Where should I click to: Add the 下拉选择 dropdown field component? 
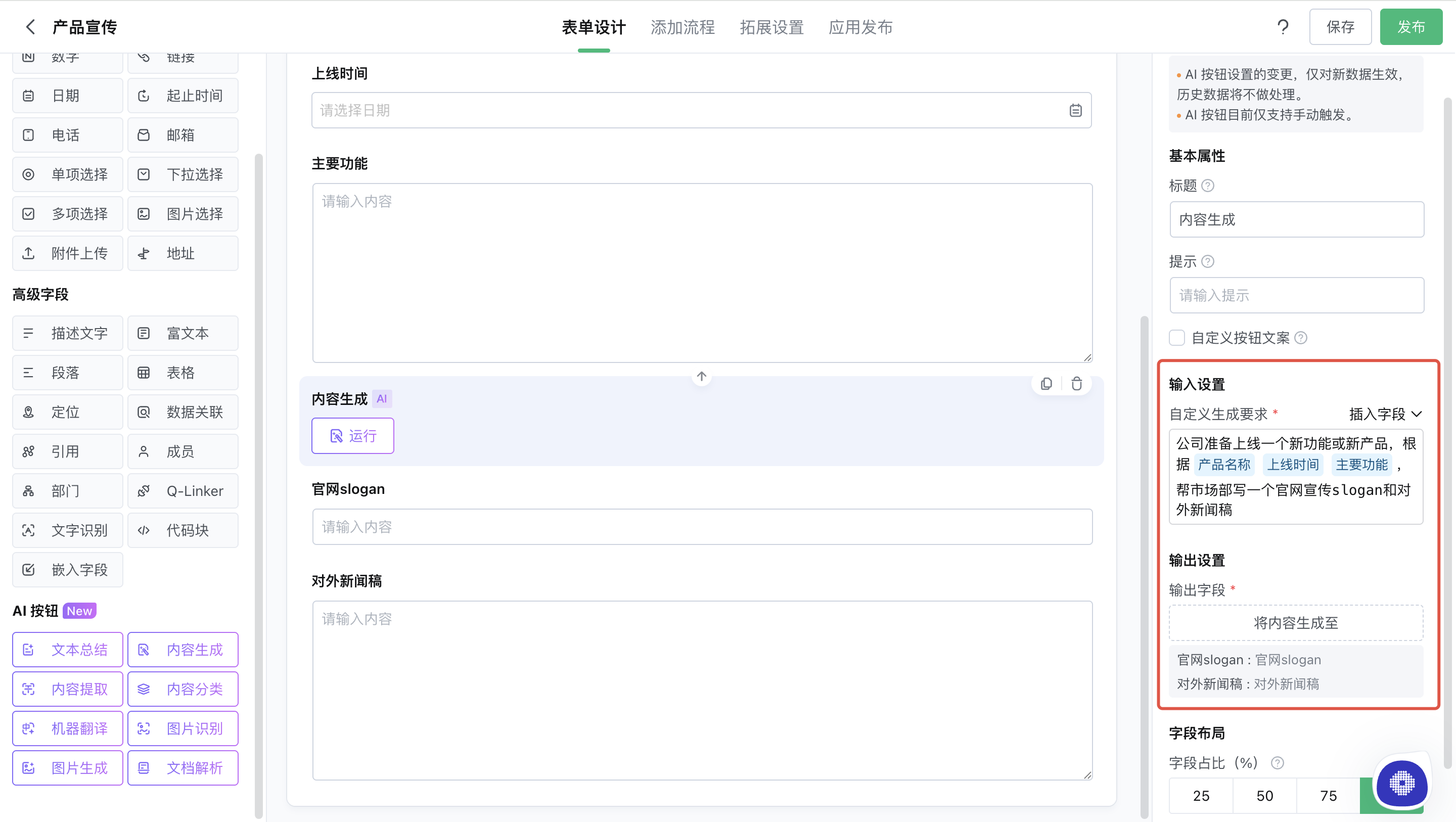point(183,174)
